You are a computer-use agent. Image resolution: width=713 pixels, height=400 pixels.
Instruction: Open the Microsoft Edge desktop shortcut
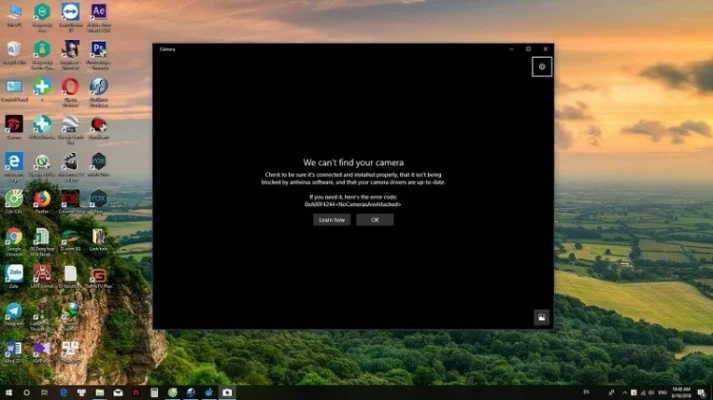14,161
